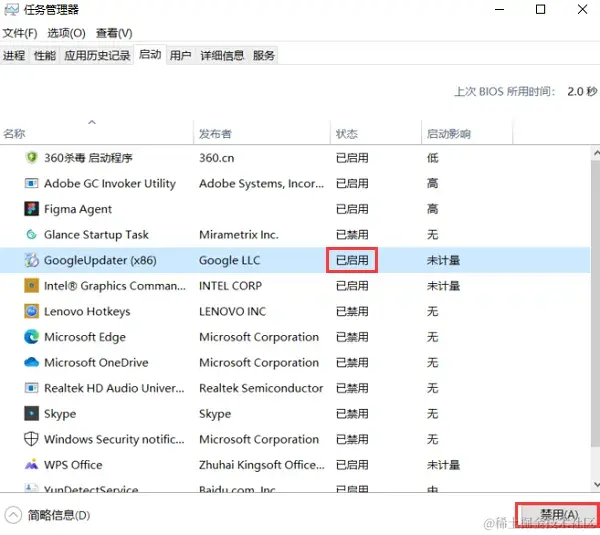Click 已禁用 status of Lenovo Hotkeys row
Image resolution: width=600 pixels, height=535 pixels.
352,312
